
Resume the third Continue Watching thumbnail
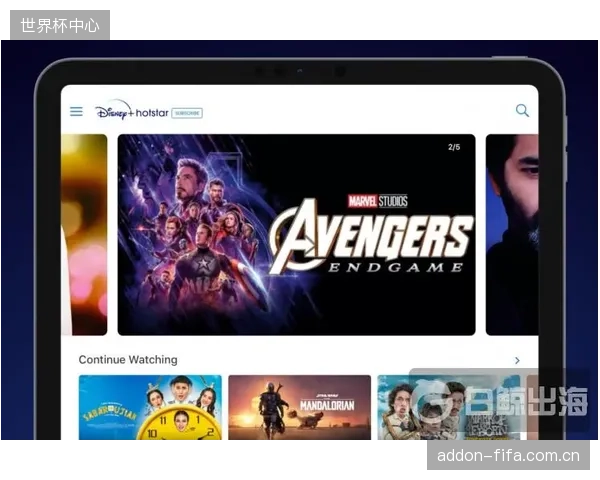pyautogui.click(x=448, y=407)
